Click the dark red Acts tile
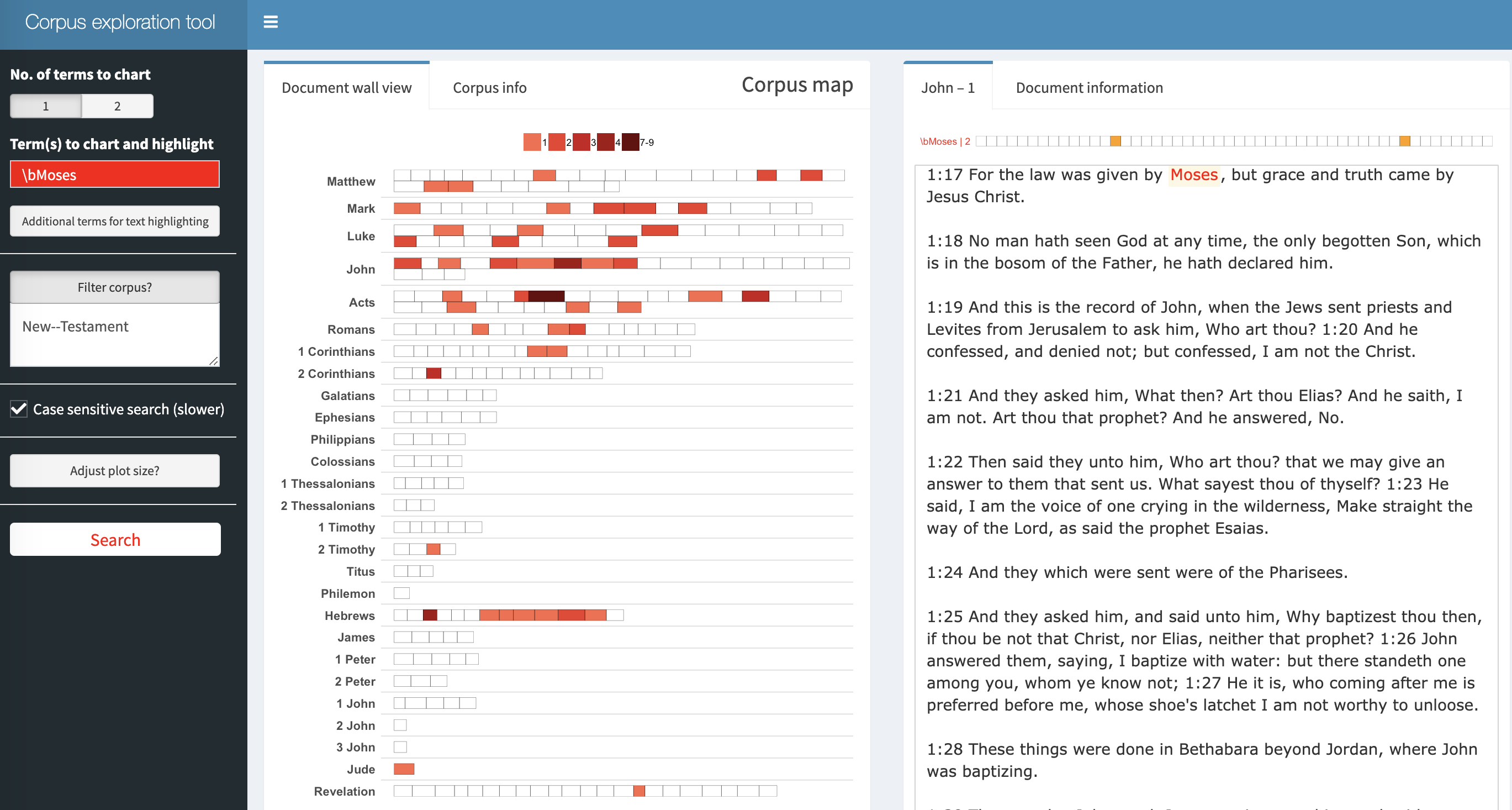The height and width of the screenshot is (810, 1512). point(546,296)
